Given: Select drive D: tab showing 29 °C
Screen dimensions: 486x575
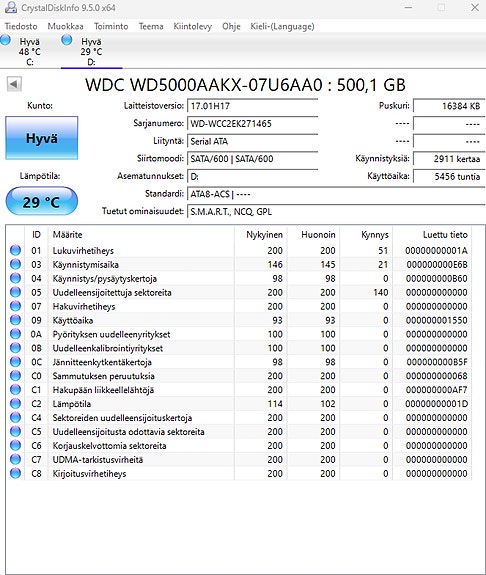Looking at the screenshot, I should [x=91, y=51].
